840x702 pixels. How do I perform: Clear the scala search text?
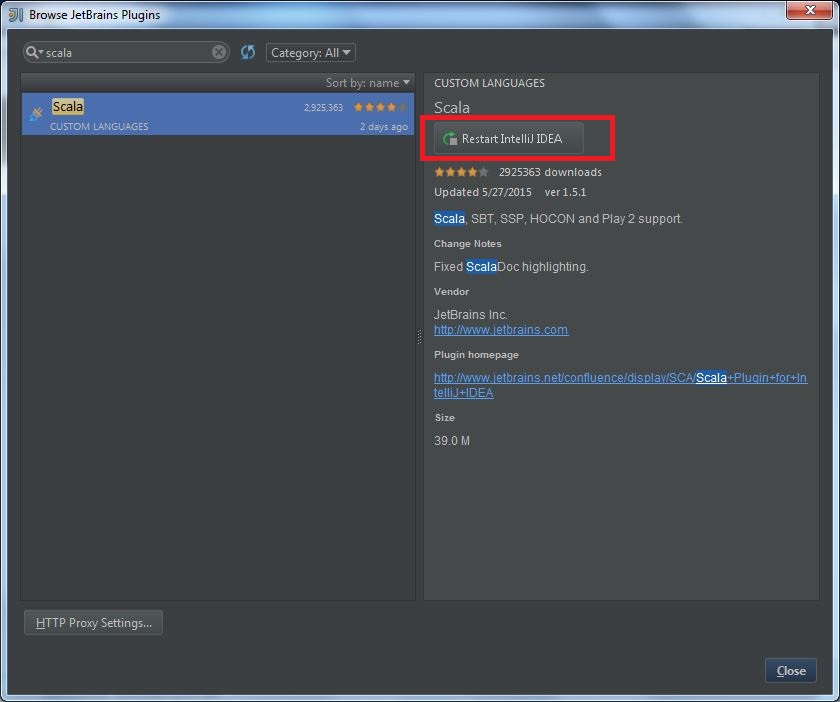click(x=219, y=52)
